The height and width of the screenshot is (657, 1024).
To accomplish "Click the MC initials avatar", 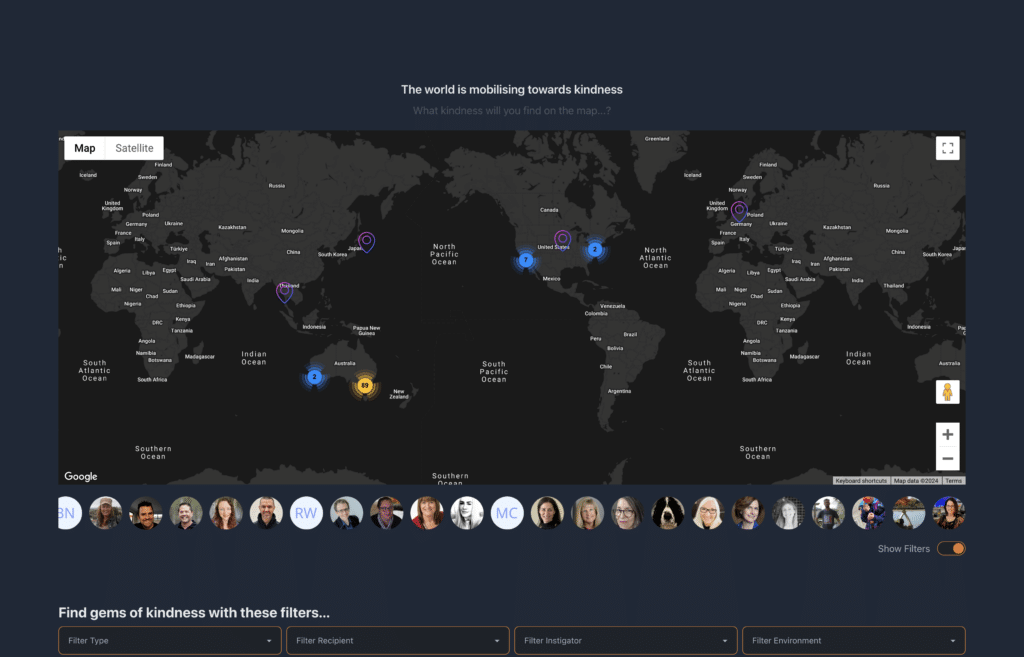I will pyautogui.click(x=507, y=513).
